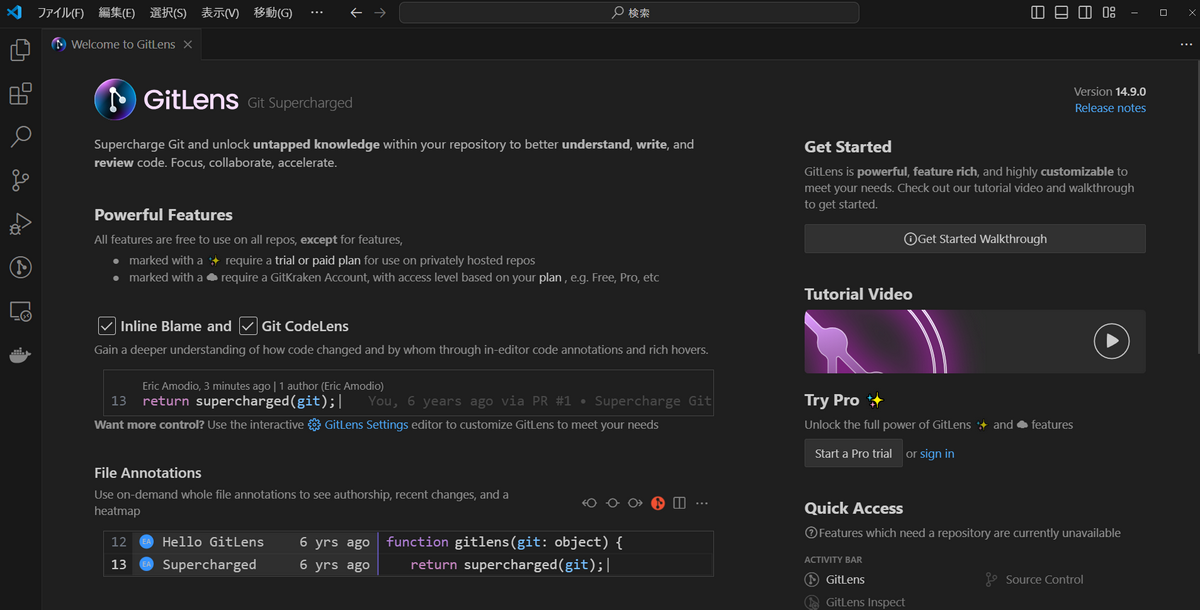
Task: Click the help icon before unavailable features note
Action: (x=811, y=533)
